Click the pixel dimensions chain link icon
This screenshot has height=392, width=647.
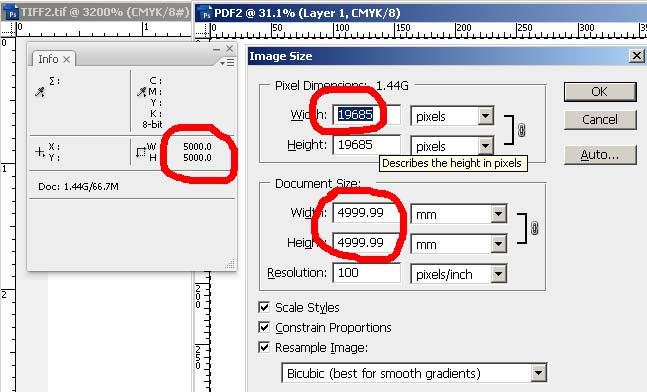click(522, 130)
